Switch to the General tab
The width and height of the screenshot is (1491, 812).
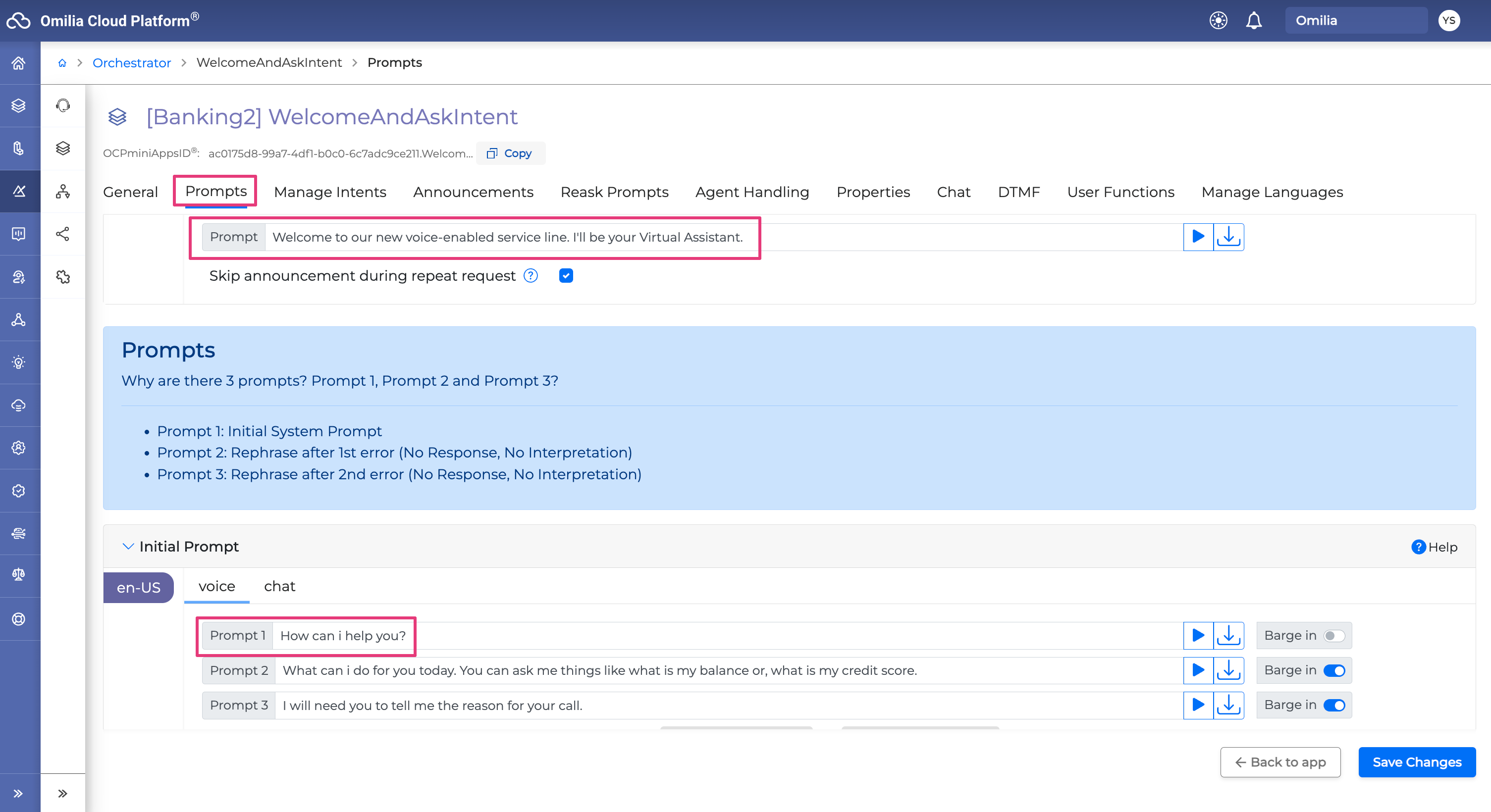click(130, 192)
